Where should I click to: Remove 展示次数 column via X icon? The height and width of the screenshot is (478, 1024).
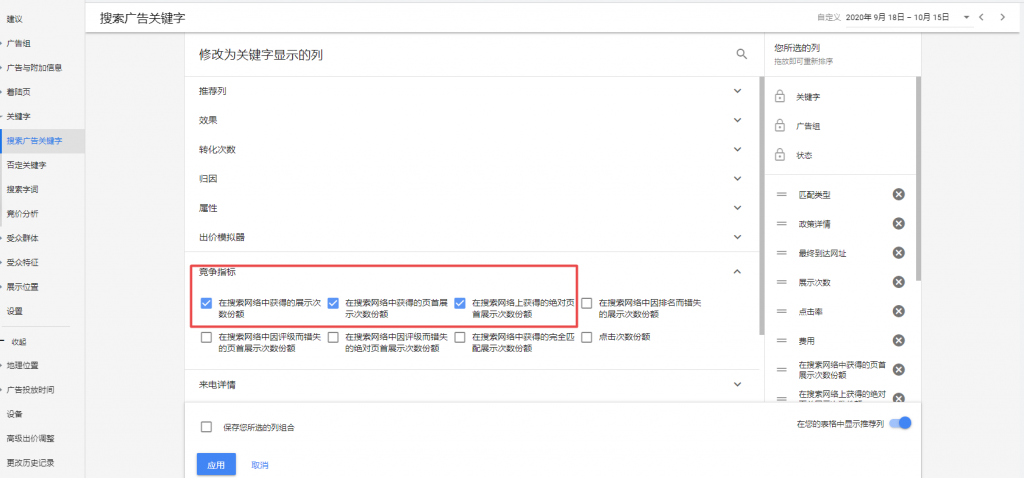click(899, 281)
